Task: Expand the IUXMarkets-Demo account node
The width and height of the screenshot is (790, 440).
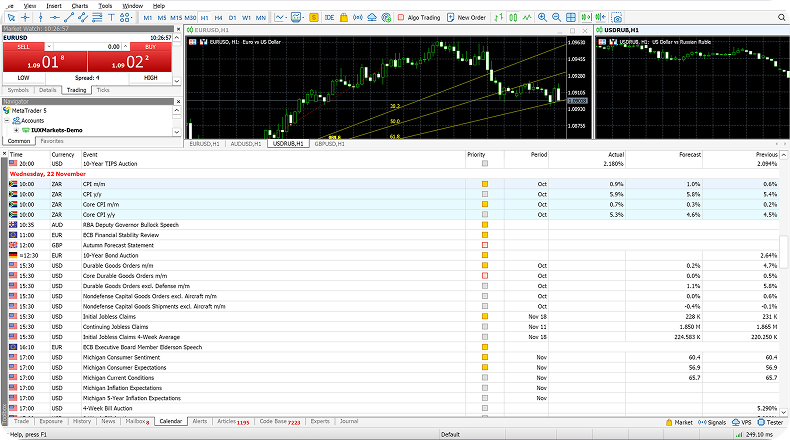Action: coord(16,130)
